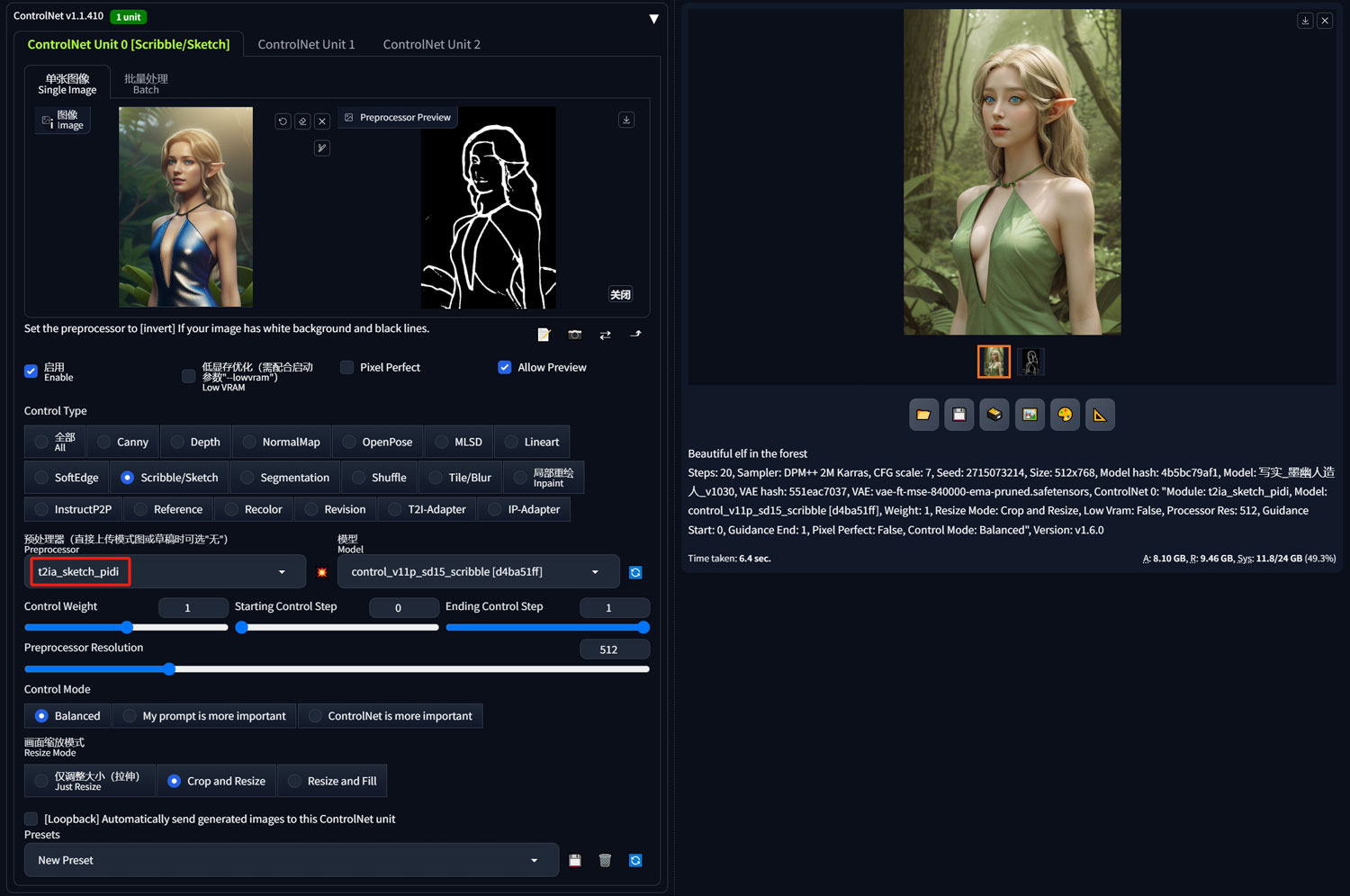The width and height of the screenshot is (1350, 896).
Task: Open webcam capture camera icon
Action: (x=575, y=335)
